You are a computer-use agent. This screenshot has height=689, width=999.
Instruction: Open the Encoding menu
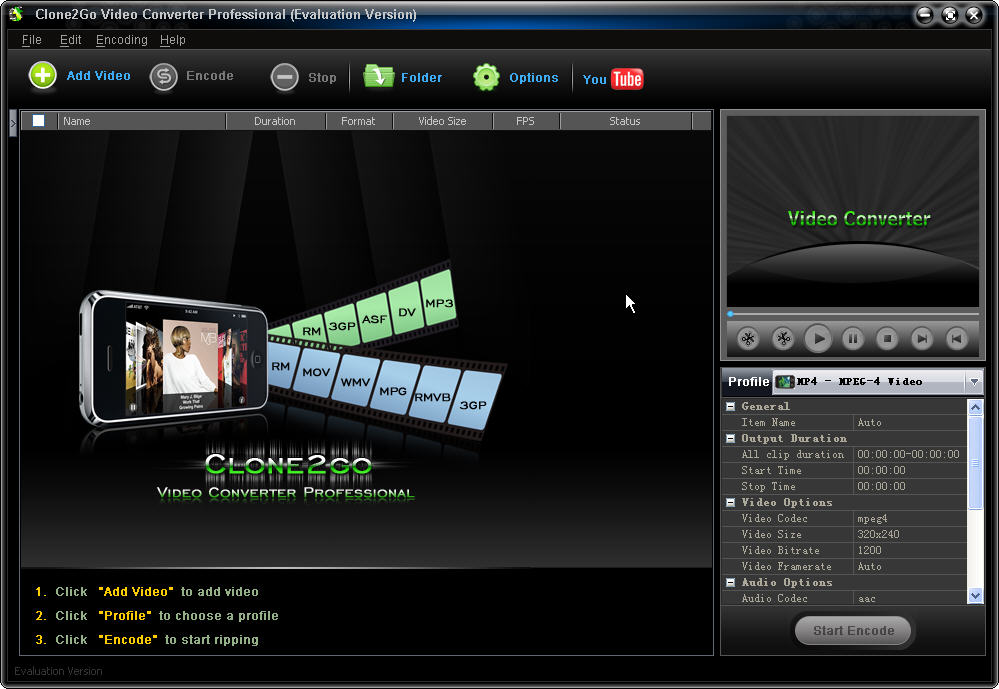[121, 40]
